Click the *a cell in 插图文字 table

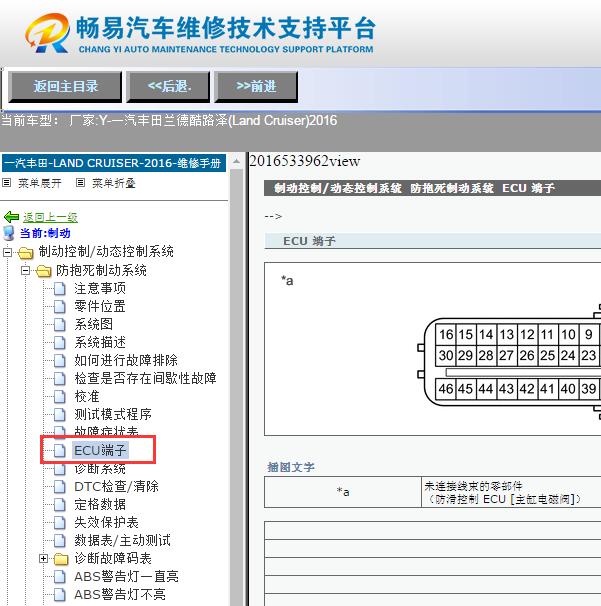(343, 492)
